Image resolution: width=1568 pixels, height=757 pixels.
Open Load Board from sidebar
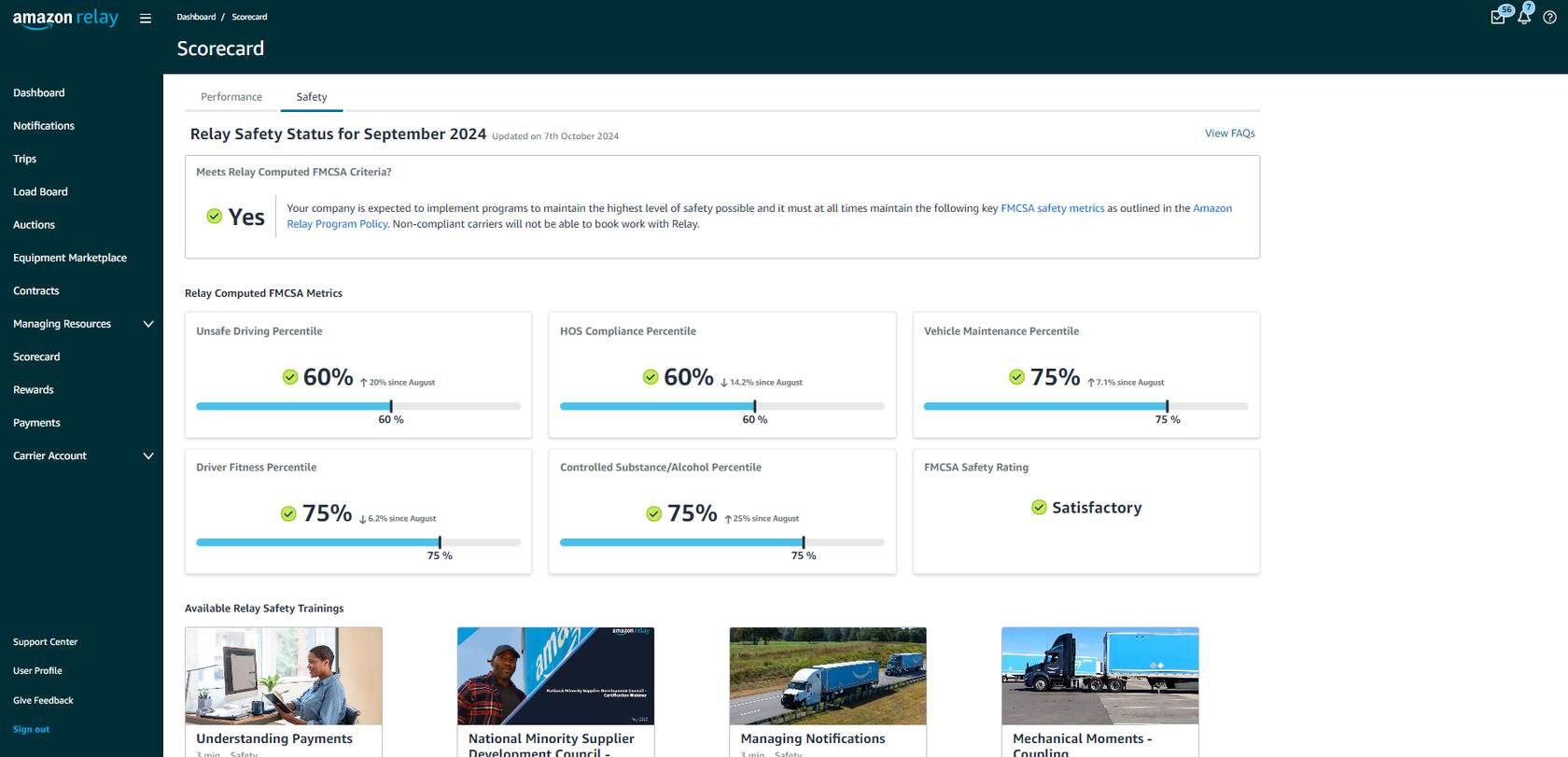40,192
